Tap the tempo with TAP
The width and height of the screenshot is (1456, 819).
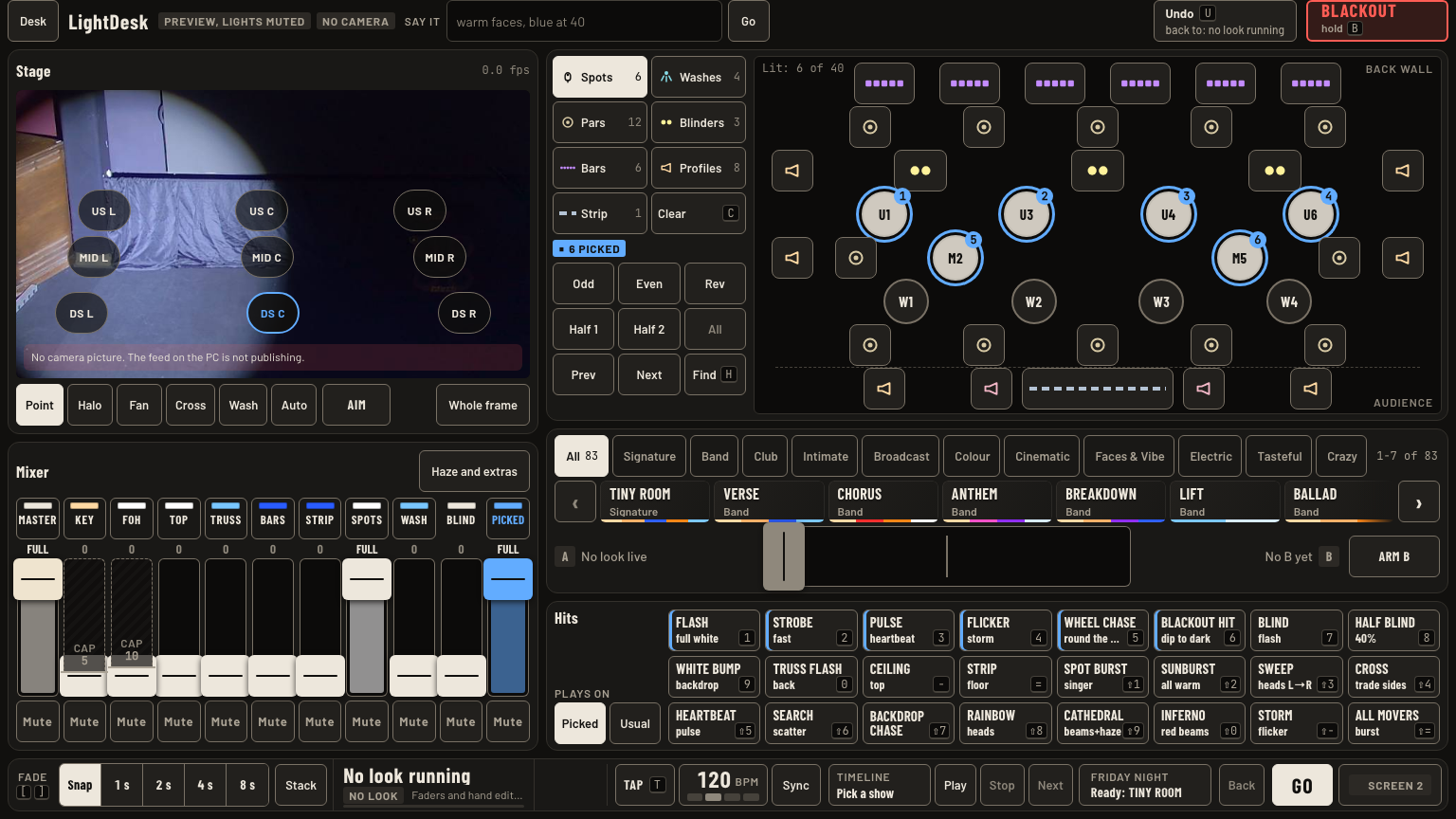click(x=645, y=785)
